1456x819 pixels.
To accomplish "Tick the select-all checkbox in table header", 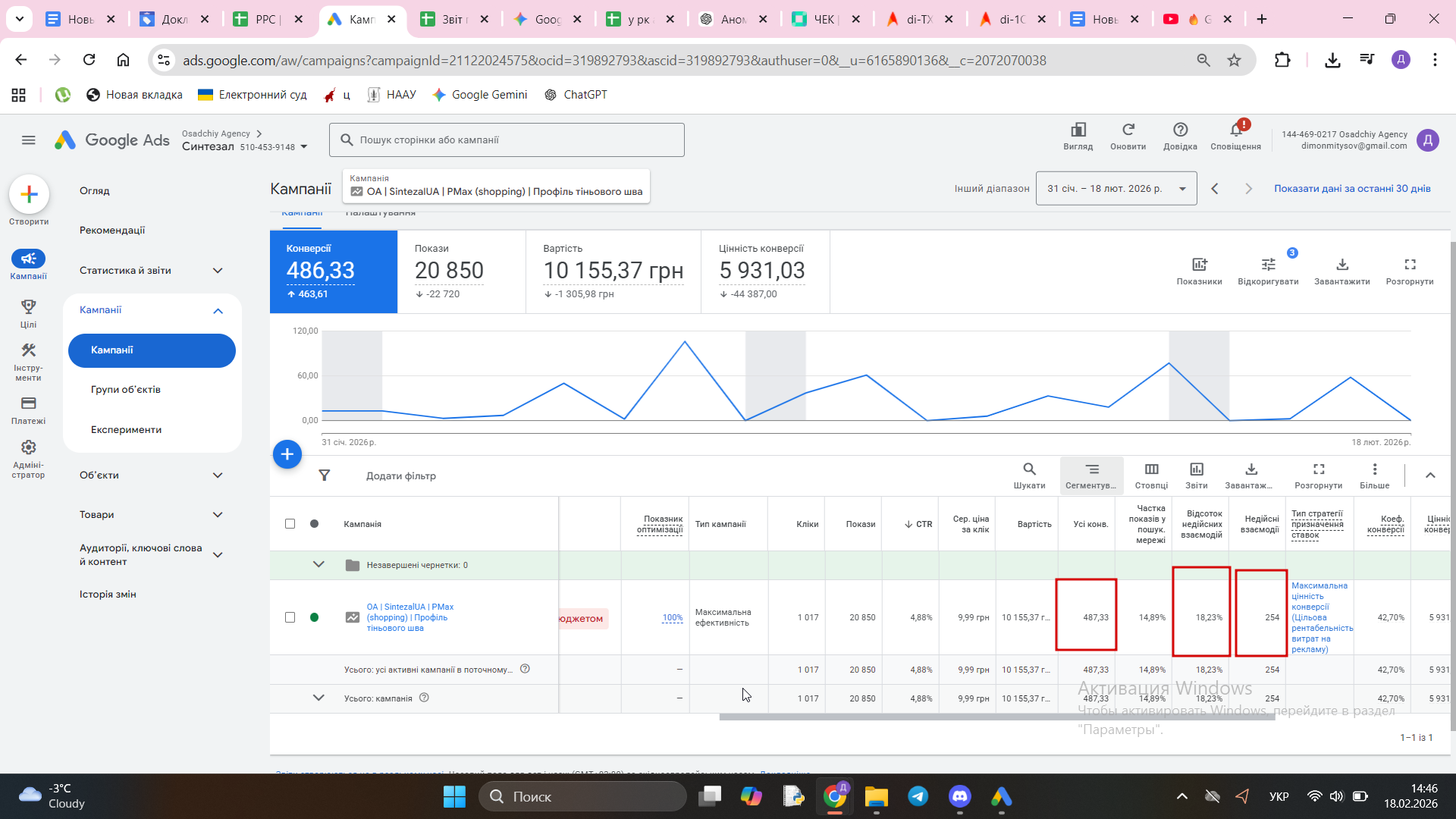I will (290, 524).
